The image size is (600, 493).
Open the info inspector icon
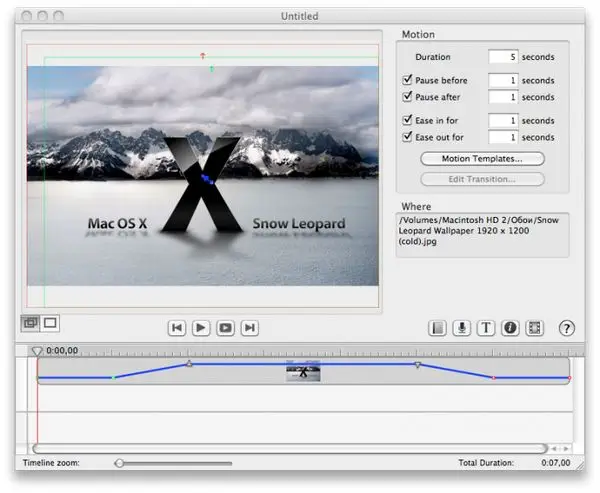[510, 328]
